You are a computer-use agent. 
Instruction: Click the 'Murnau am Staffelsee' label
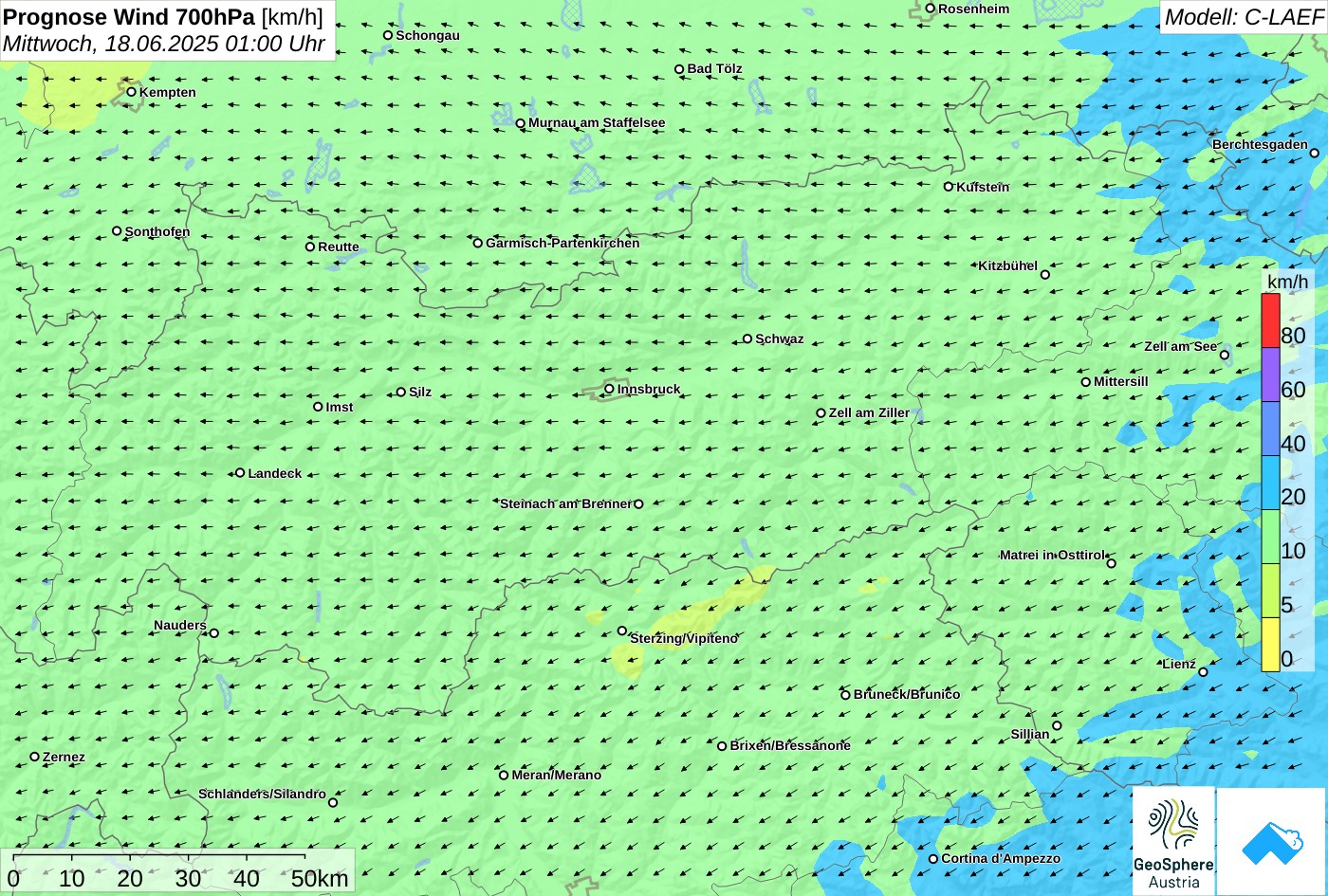tap(597, 122)
